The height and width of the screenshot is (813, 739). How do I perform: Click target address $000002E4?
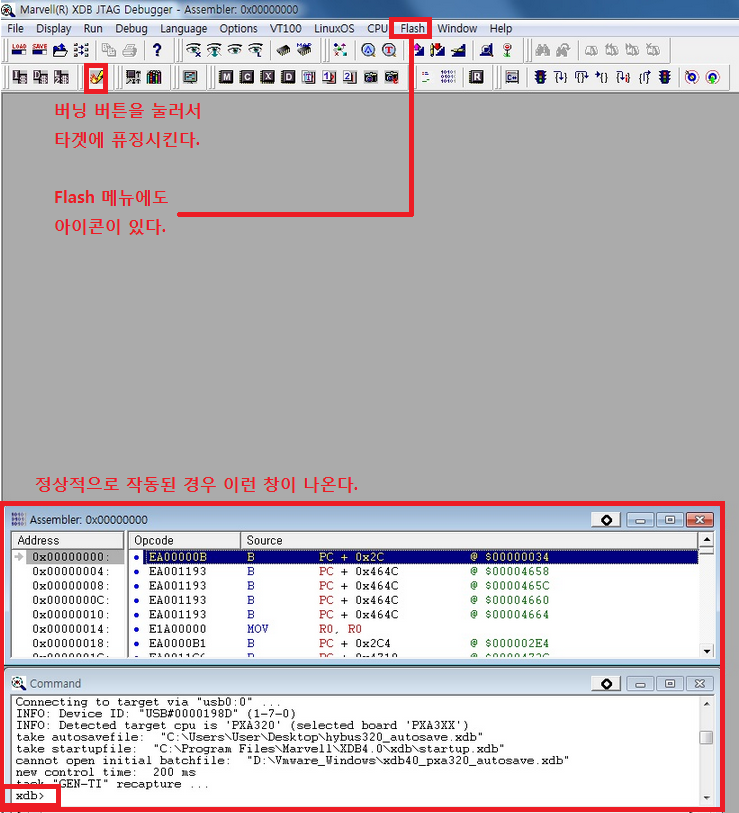point(517,643)
